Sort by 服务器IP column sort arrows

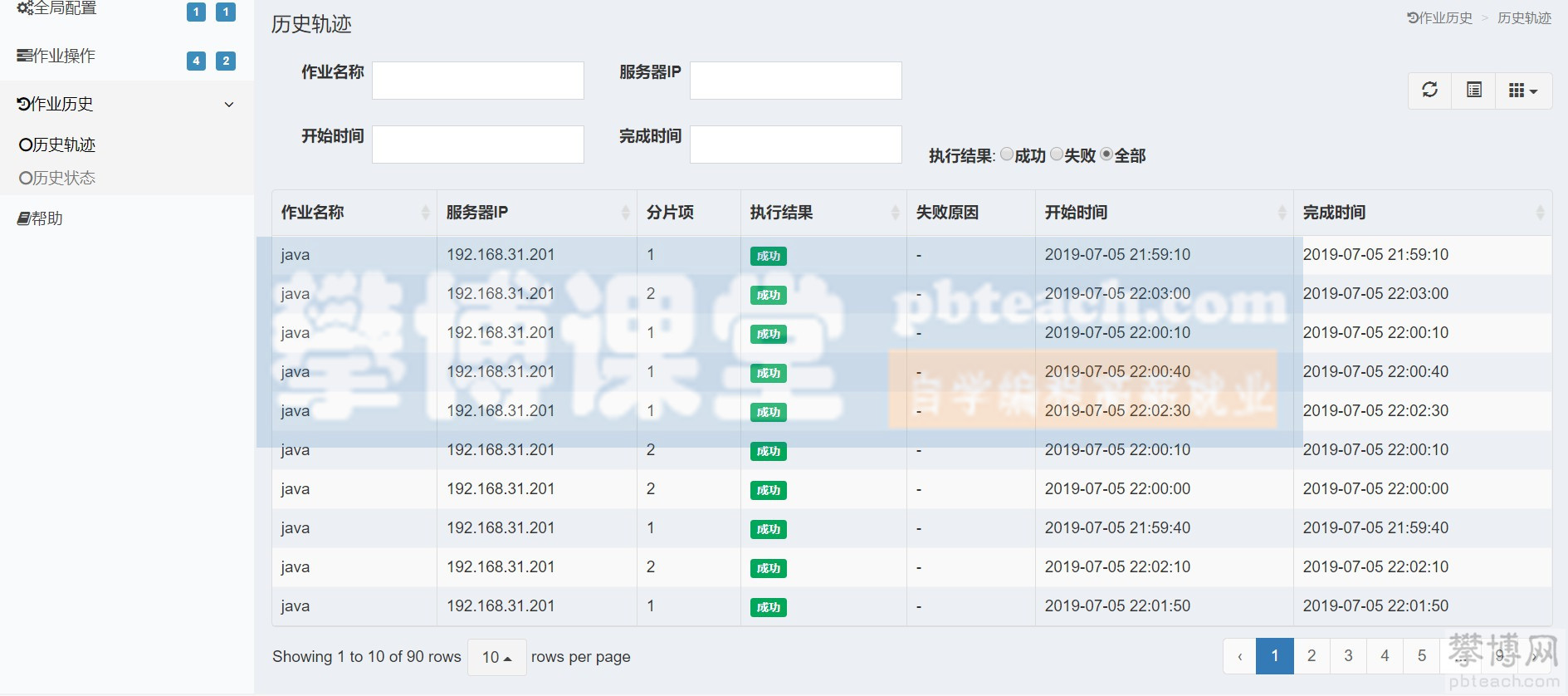pos(625,213)
